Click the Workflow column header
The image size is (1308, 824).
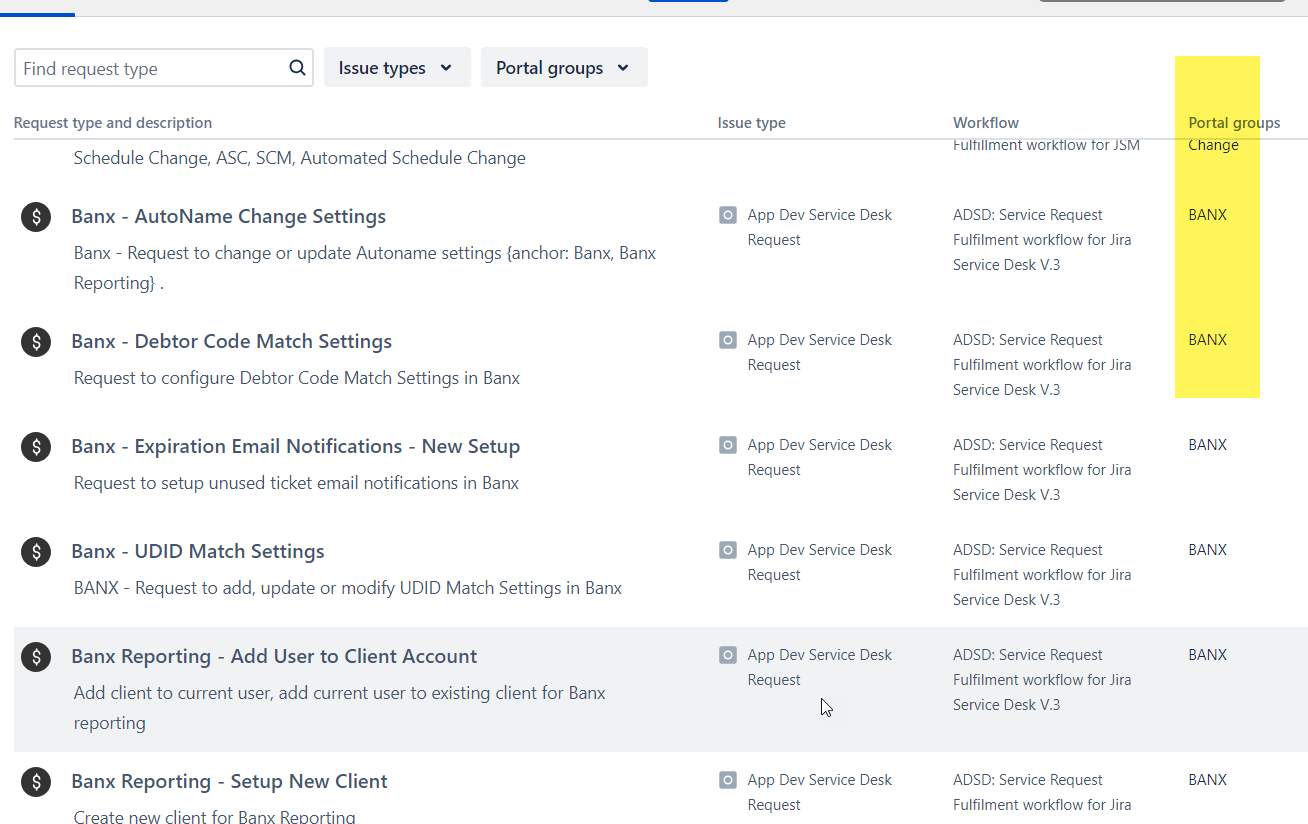point(986,122)
